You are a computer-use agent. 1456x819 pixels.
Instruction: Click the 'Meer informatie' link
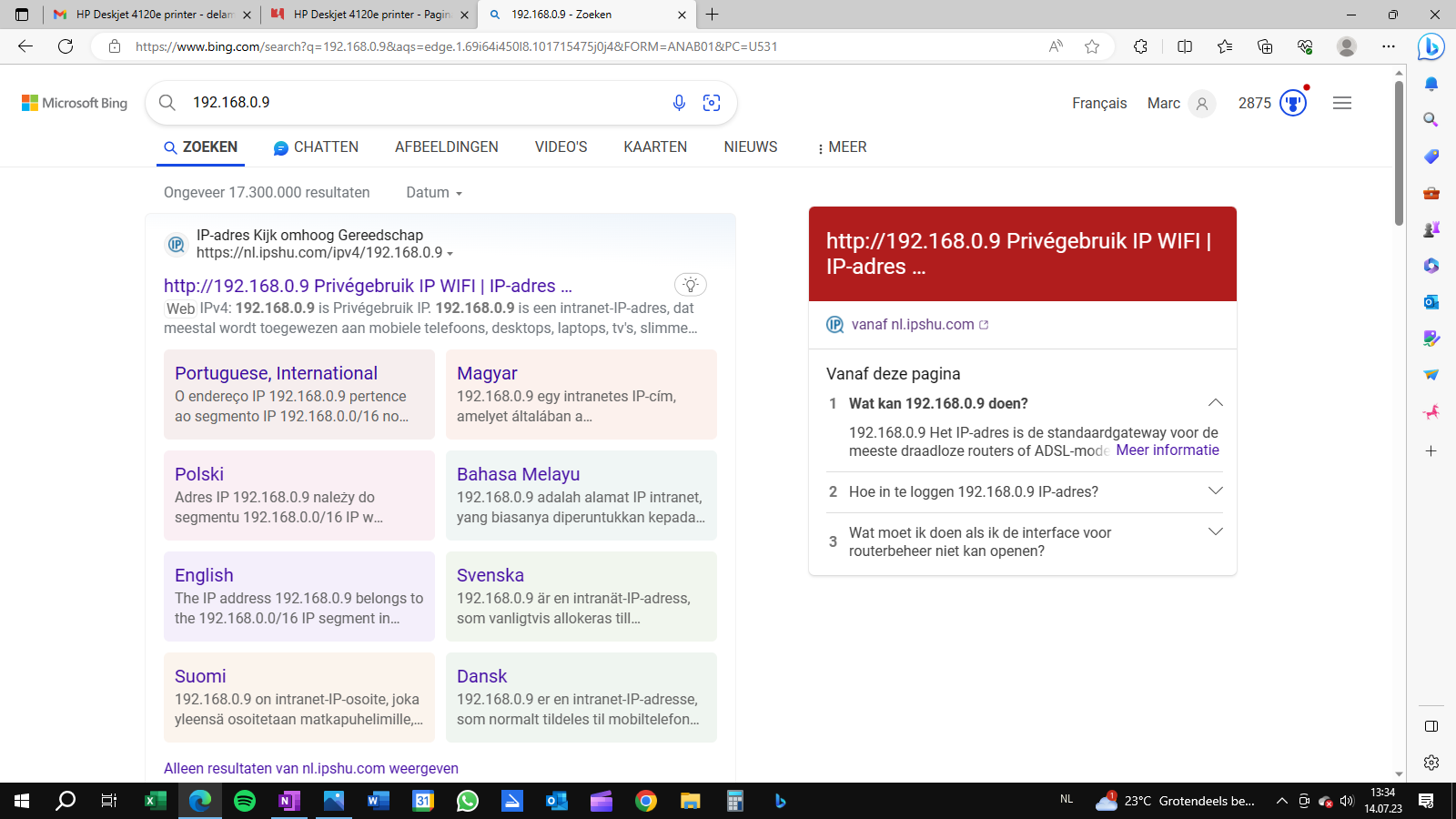click(x=1168, y=450)
